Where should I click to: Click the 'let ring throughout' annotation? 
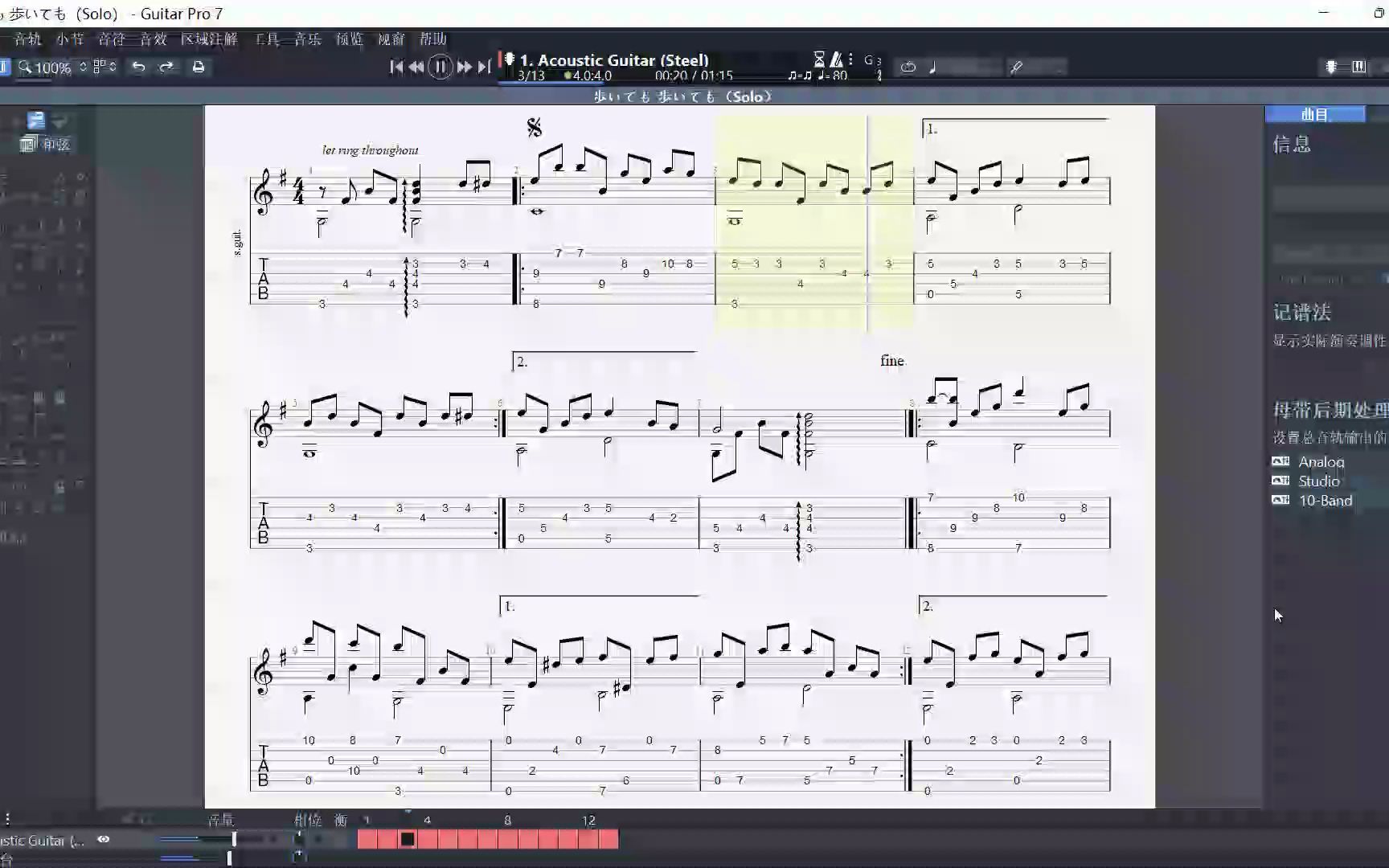click(370, 149)
